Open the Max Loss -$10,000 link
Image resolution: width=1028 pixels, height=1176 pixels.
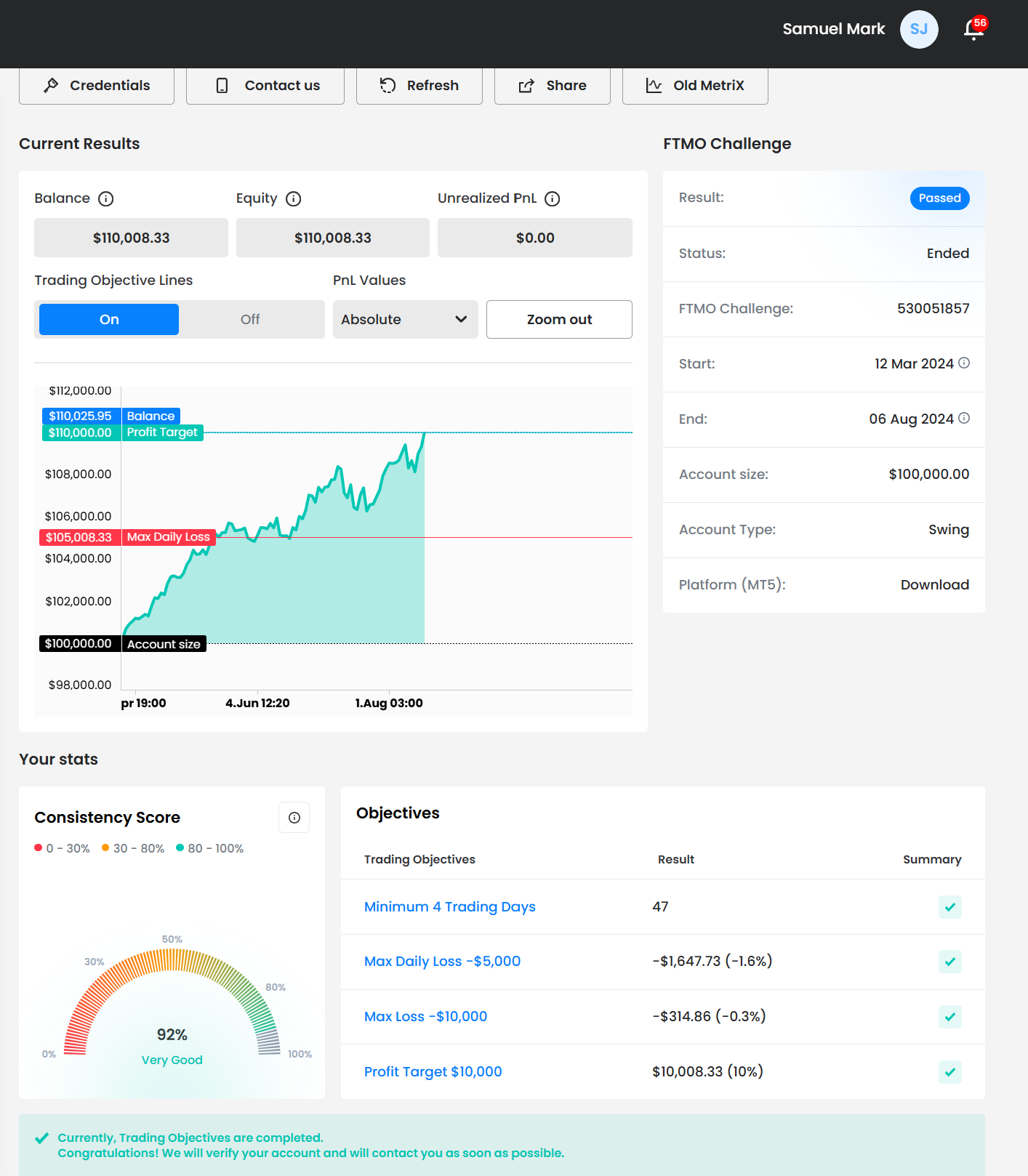[x=426, y=1016]
